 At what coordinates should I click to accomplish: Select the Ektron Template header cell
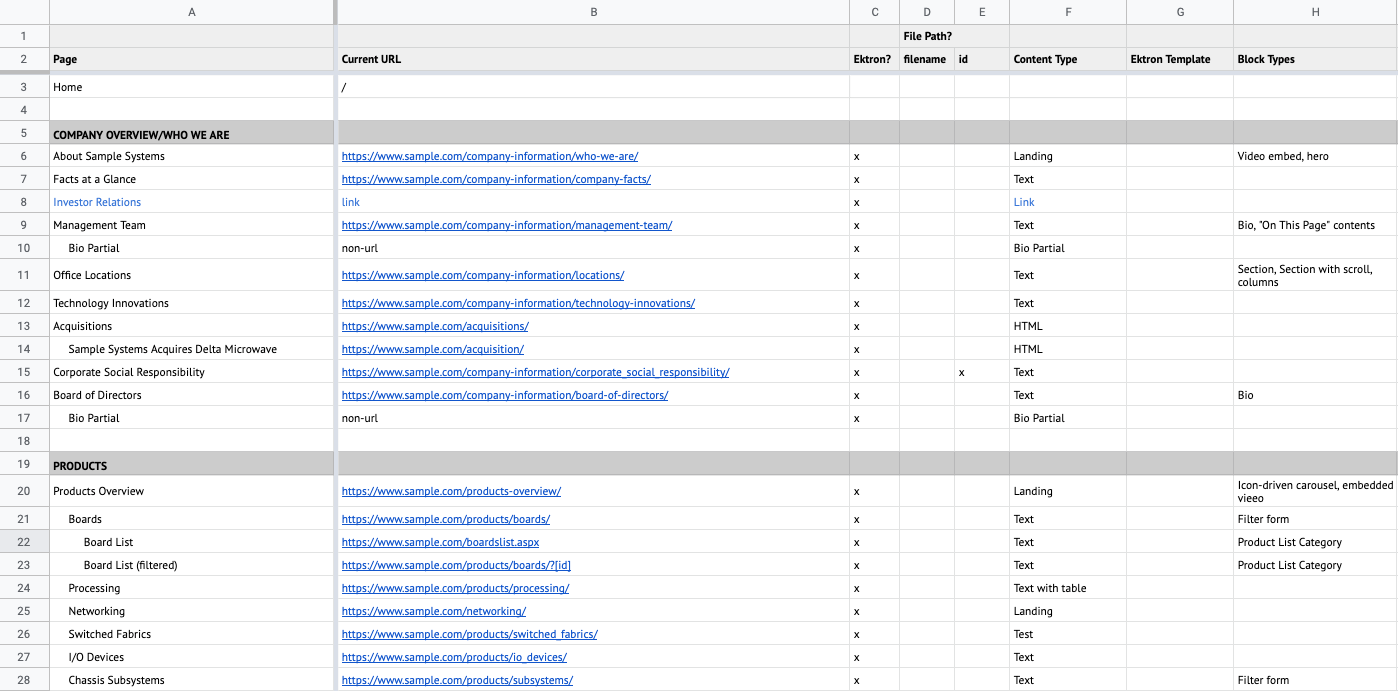[x=1170, y=59]
